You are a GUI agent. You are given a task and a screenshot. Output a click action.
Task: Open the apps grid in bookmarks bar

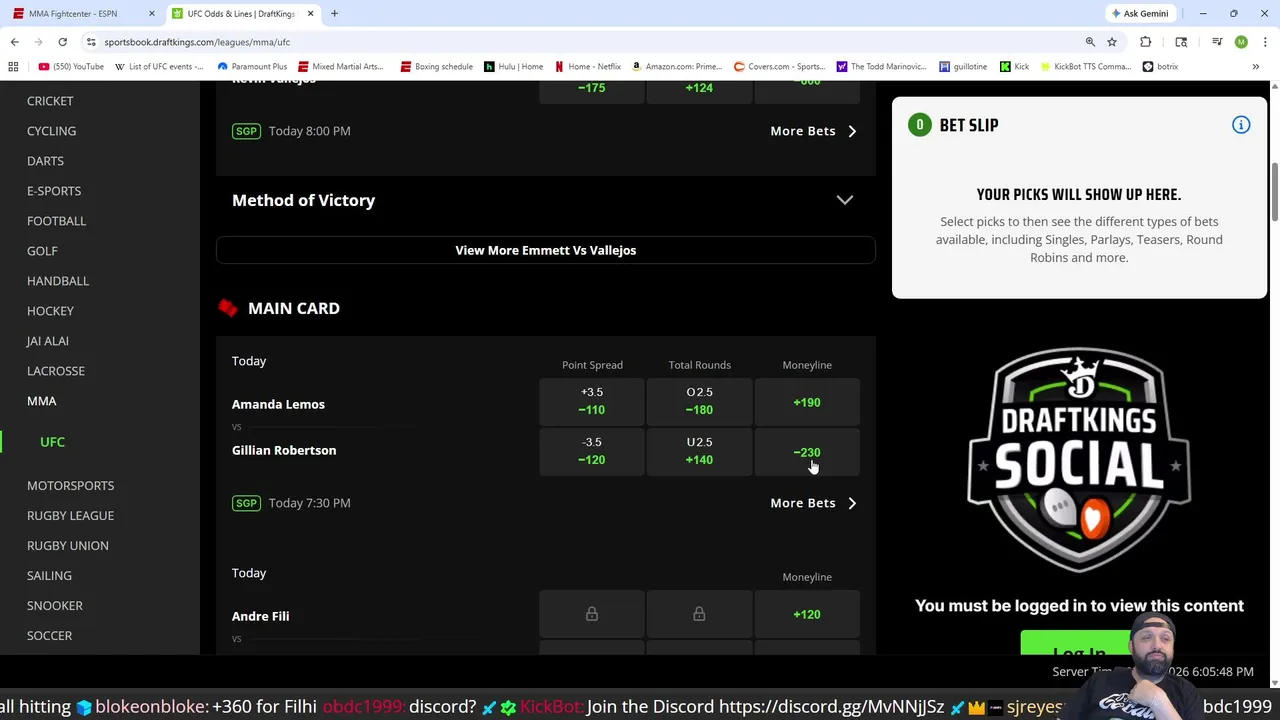(13, 67)
